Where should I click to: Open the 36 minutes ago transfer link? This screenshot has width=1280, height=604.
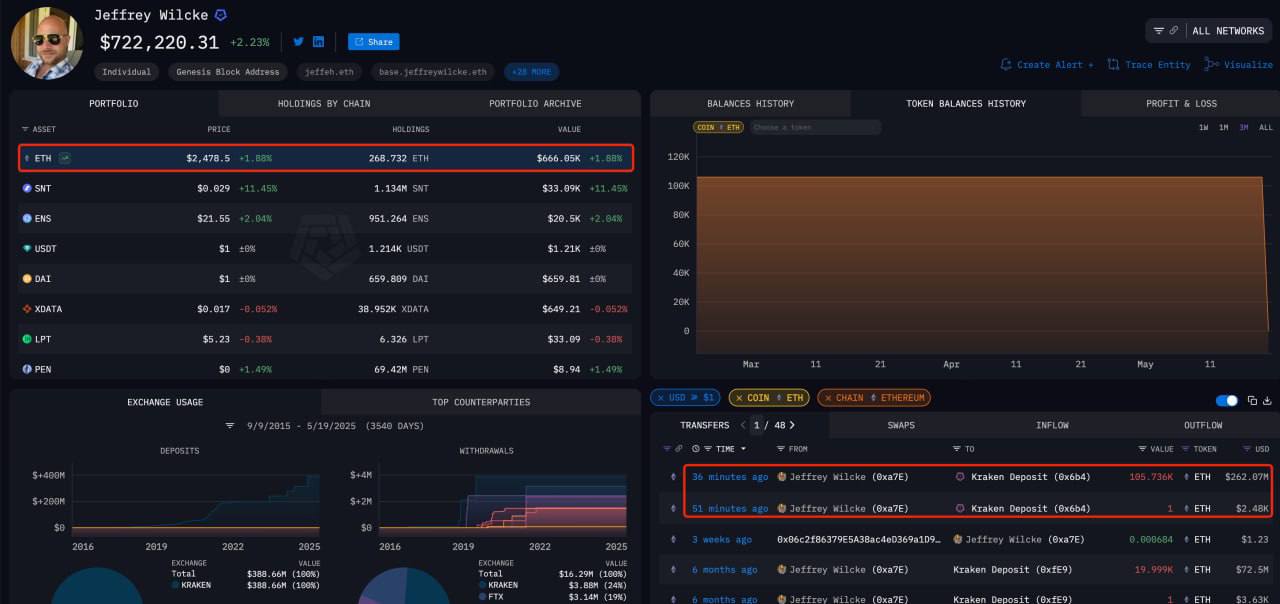(730, 477)
